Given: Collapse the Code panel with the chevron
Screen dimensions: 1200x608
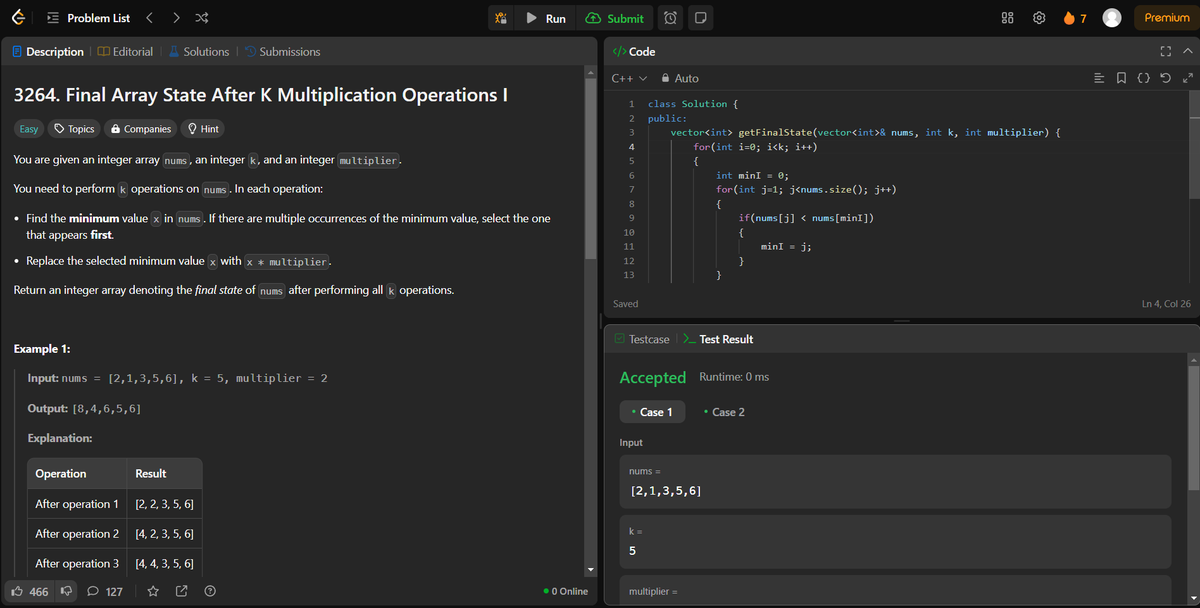Looking at the screenshot, I should (1188, 50).
